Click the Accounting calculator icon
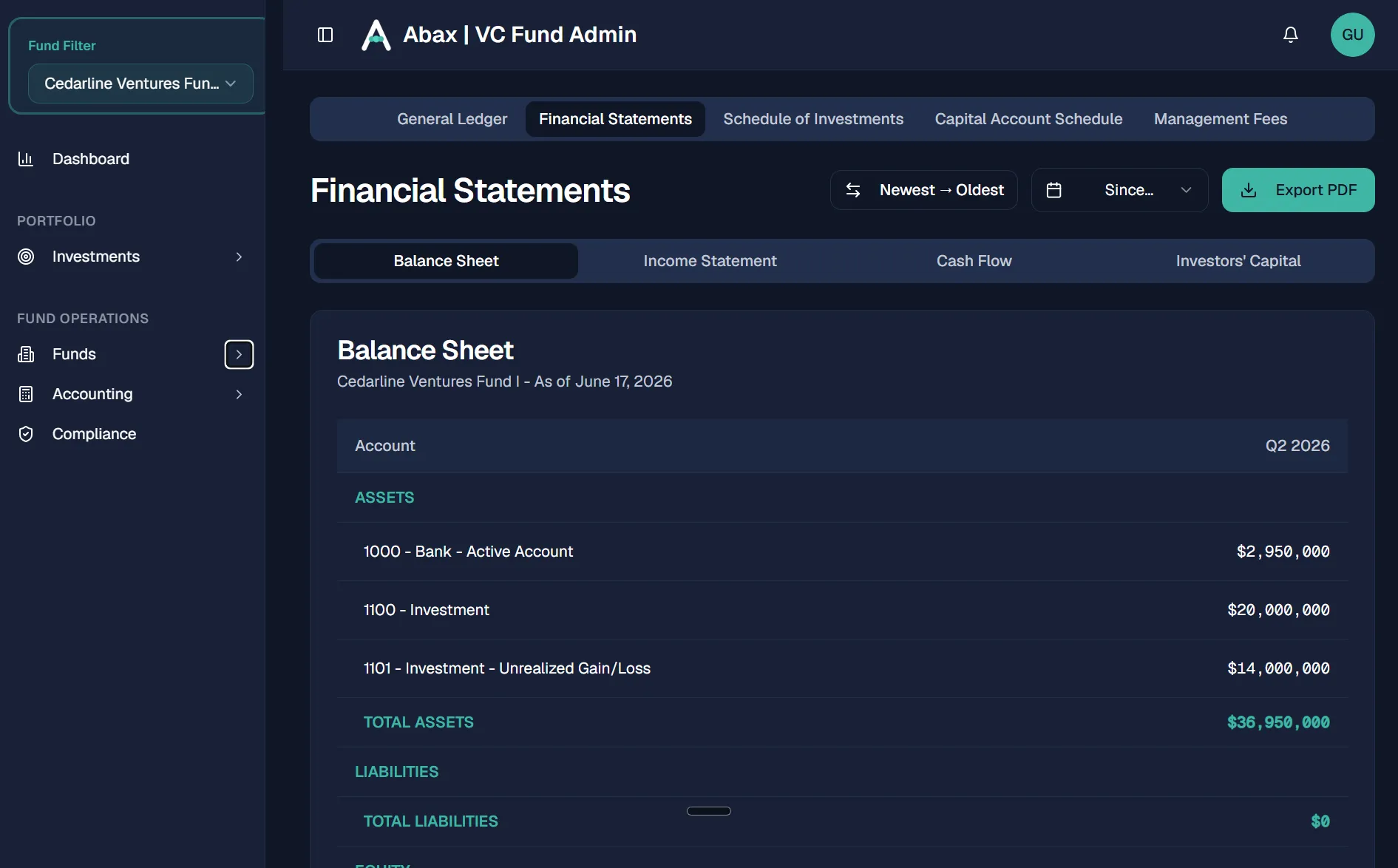 26,394
